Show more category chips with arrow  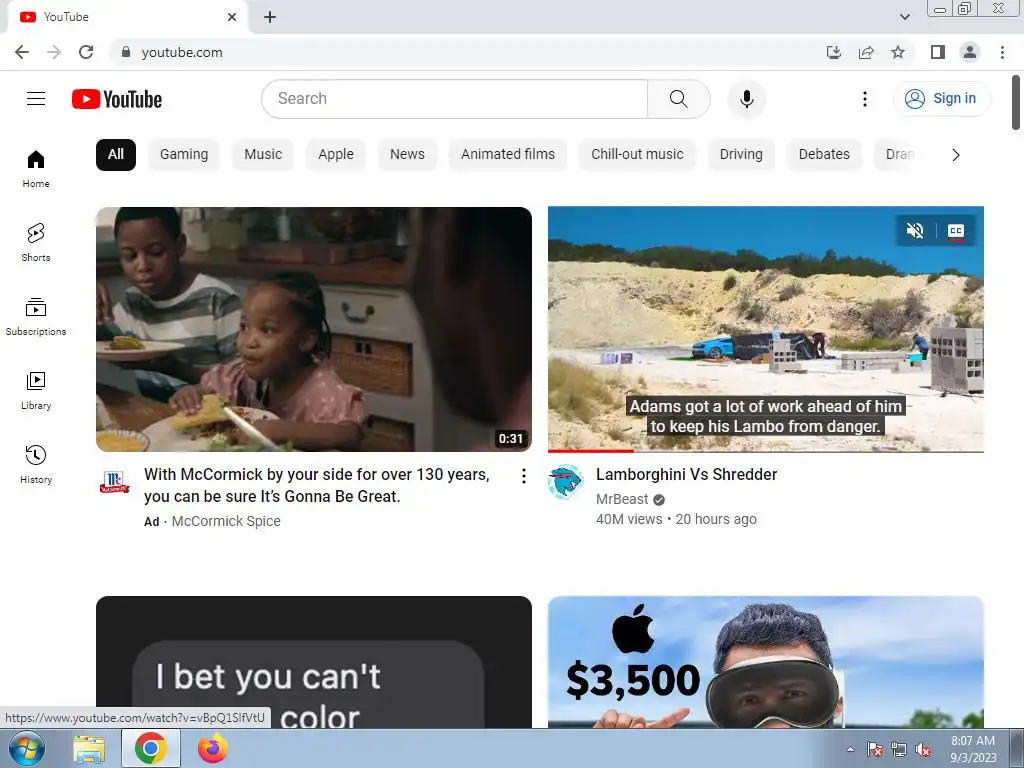(955, 155)
